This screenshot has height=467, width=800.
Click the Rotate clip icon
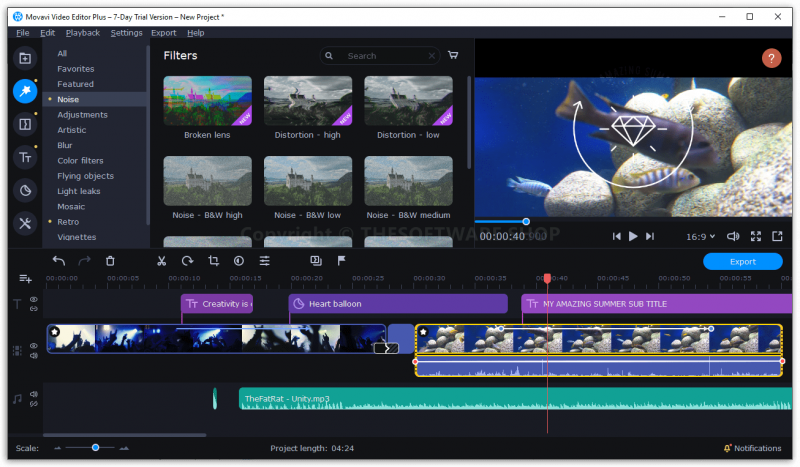click(x=187, y=261)
